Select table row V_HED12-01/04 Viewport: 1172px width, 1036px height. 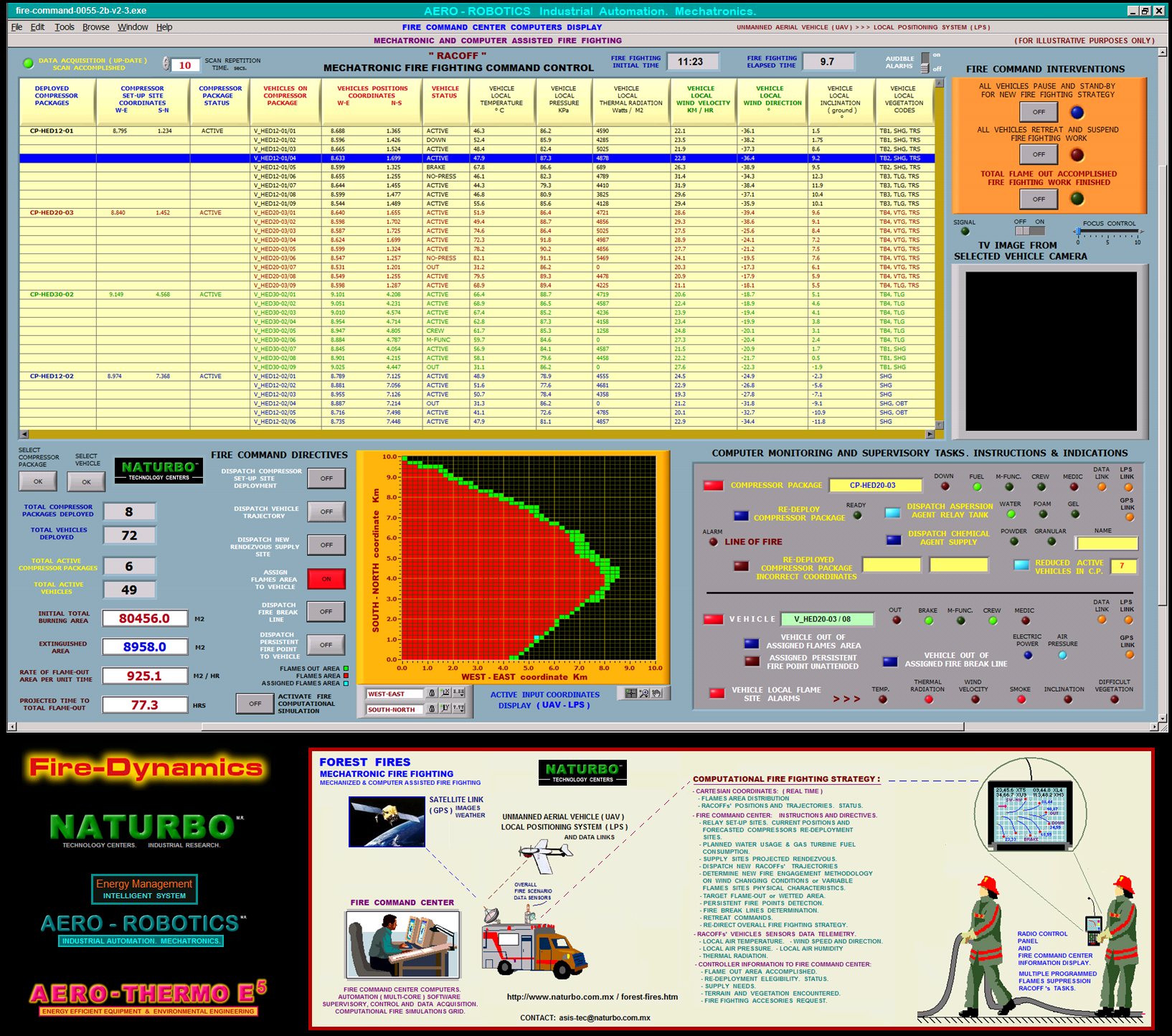click(477, 158)
